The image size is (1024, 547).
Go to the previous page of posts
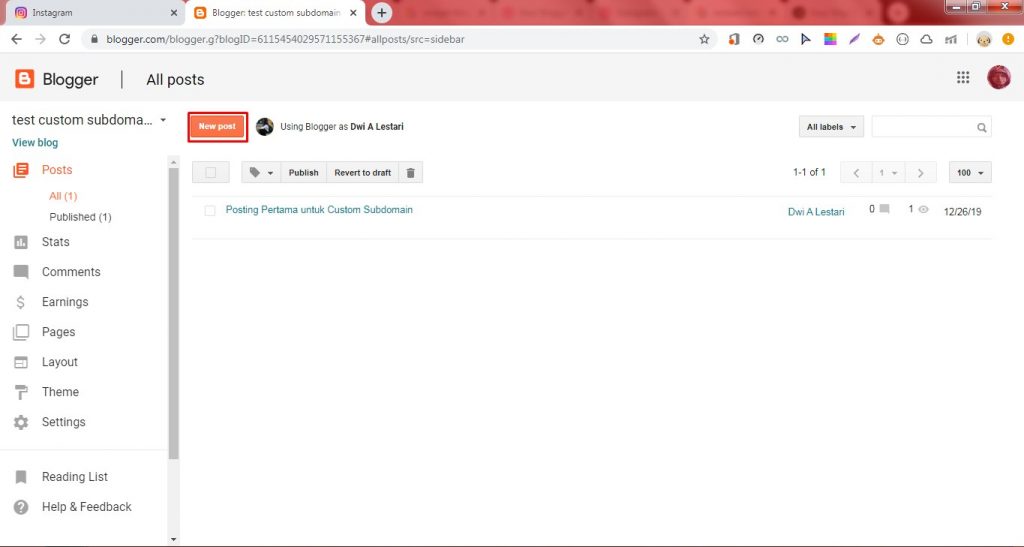[856, 172]
